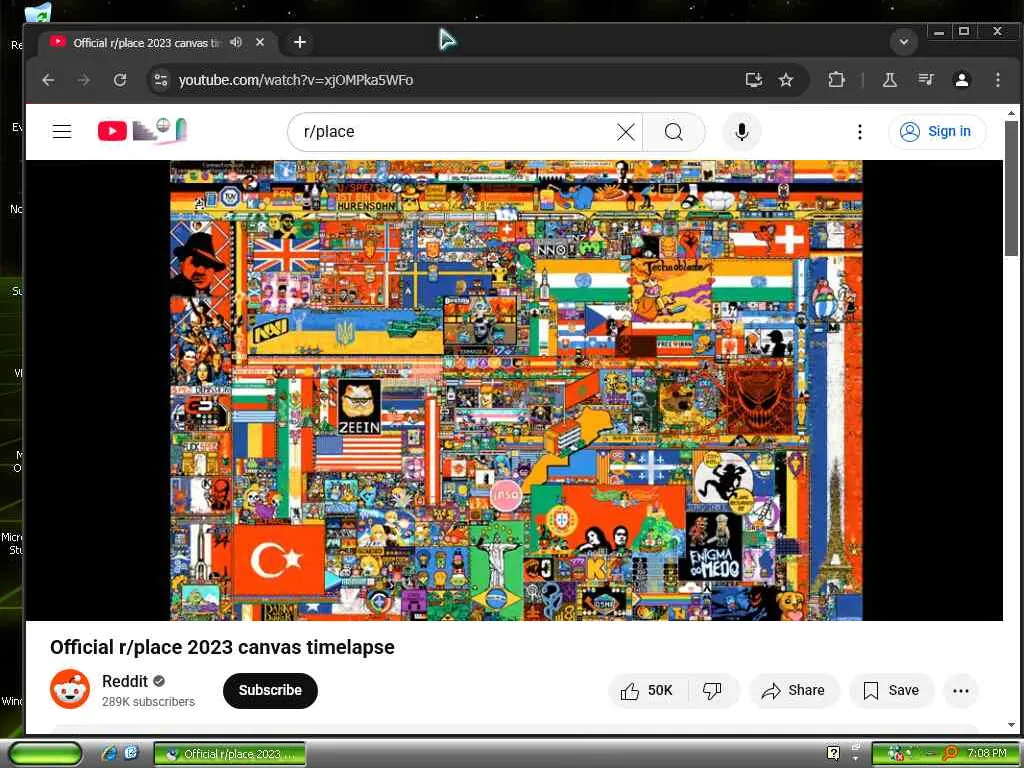Click the 289K subscribers text

[x=148, y=701]
